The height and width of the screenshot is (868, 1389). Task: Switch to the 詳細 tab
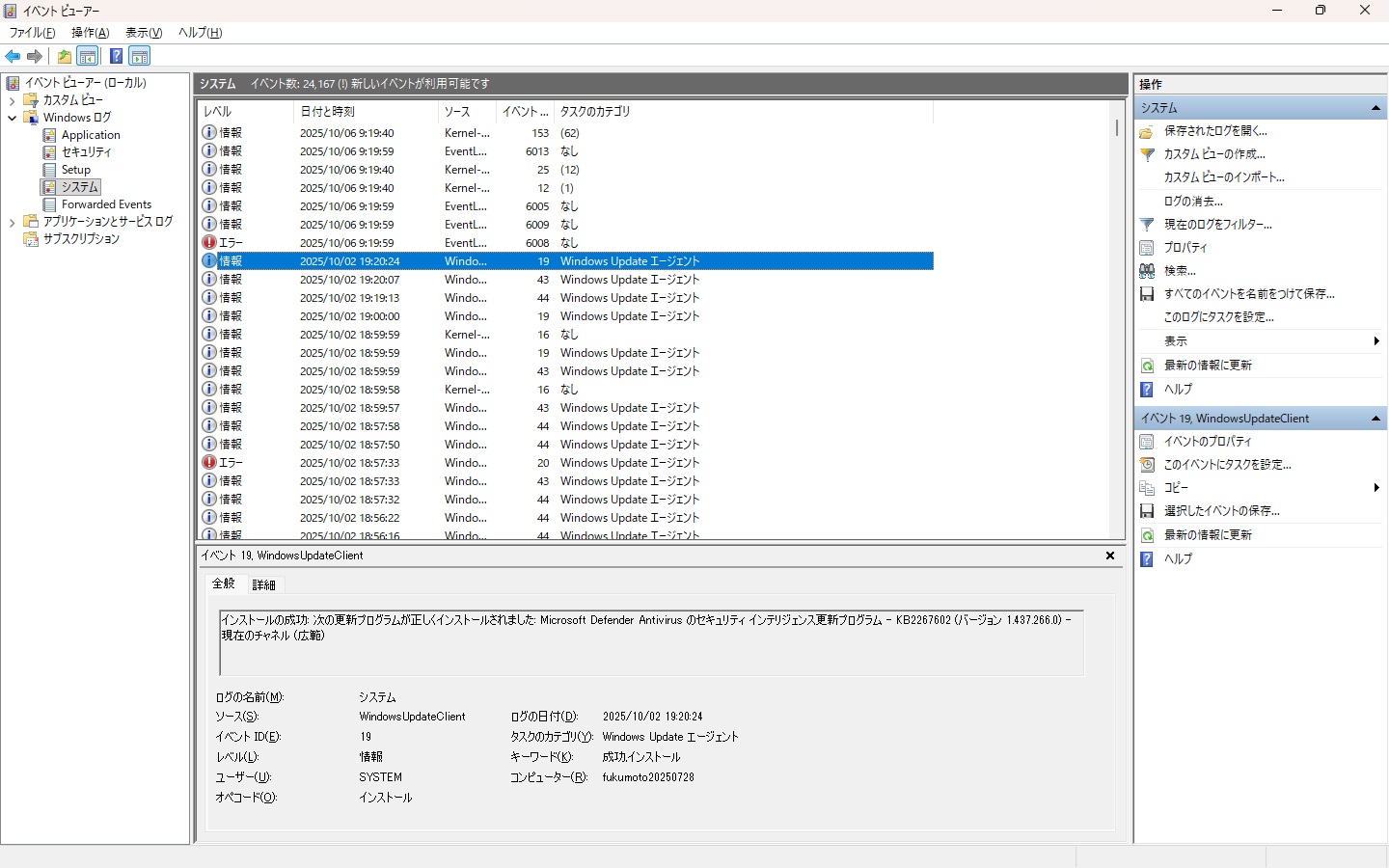[263, 584]
